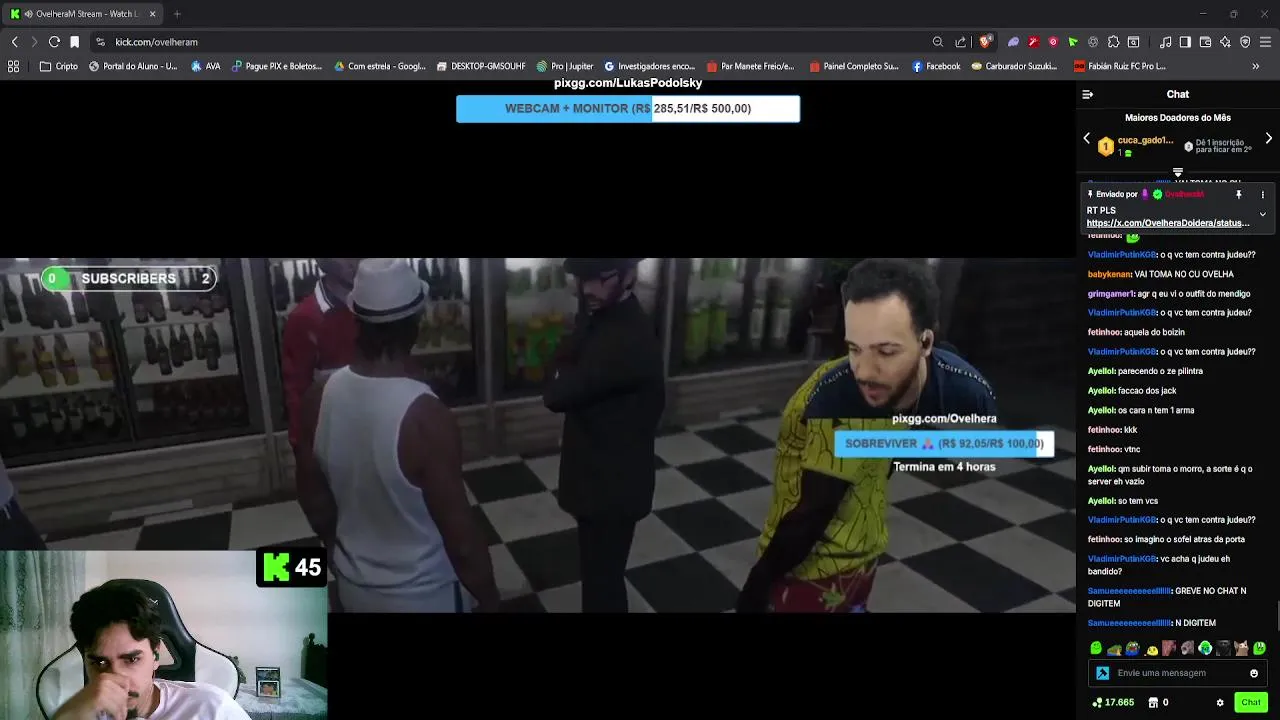Open the Brave wallet icon

(x=1205, y=42)
